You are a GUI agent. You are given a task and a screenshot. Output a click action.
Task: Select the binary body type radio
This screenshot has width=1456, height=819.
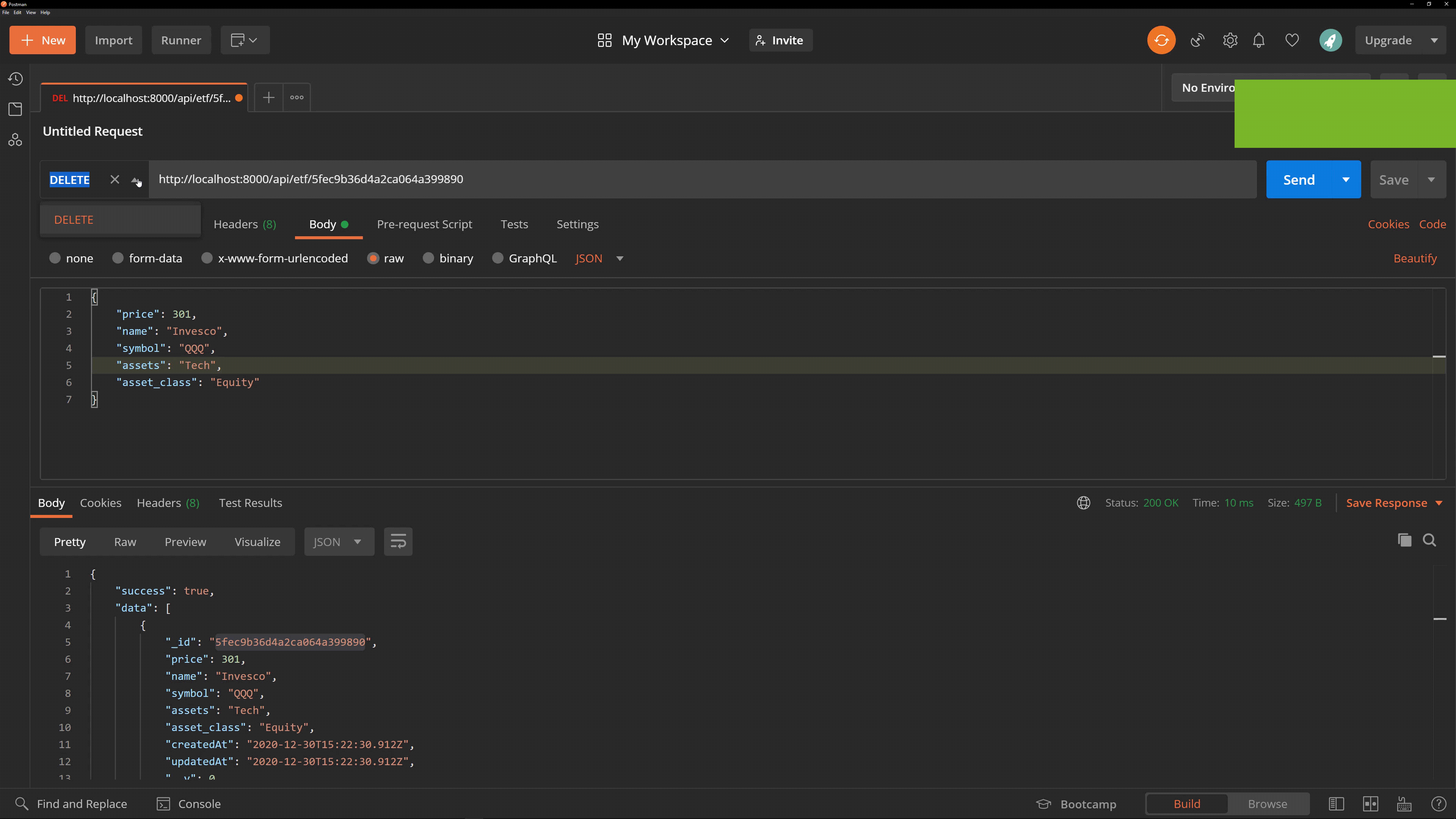point(428,258)
